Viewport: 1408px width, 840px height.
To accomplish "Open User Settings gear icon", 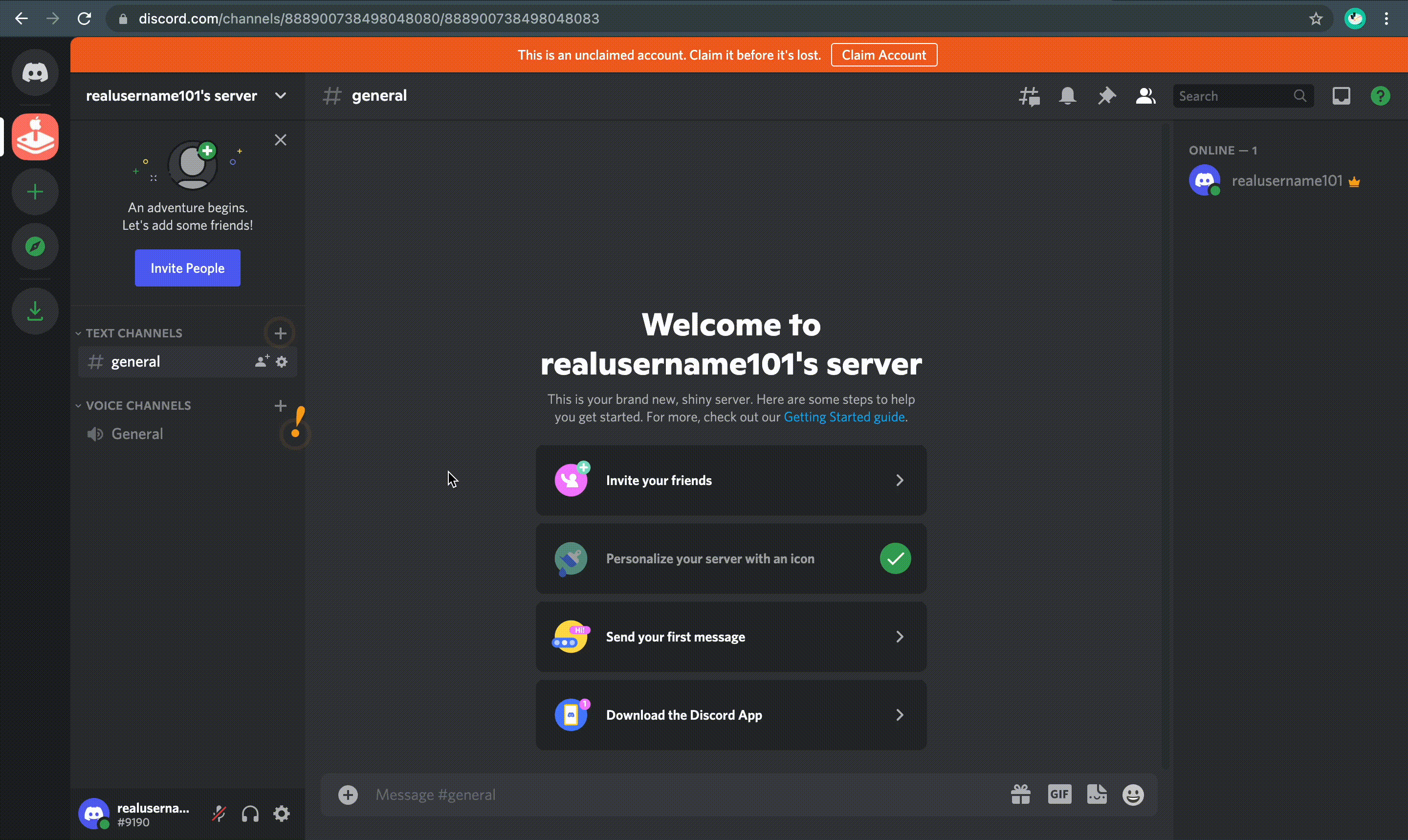I will 281,814.
